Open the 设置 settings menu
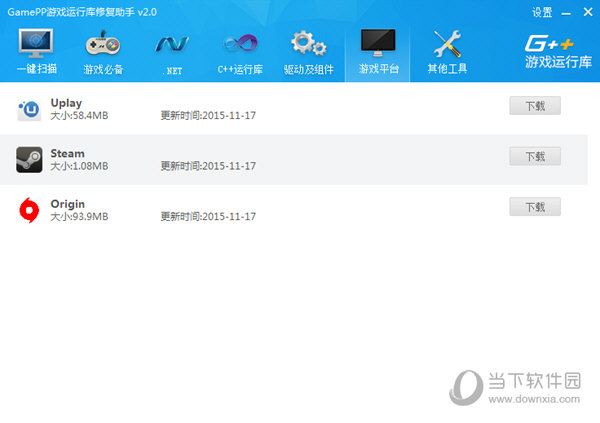Image resolution: width=600 pixels, height=423 pixels. point(542,12)
